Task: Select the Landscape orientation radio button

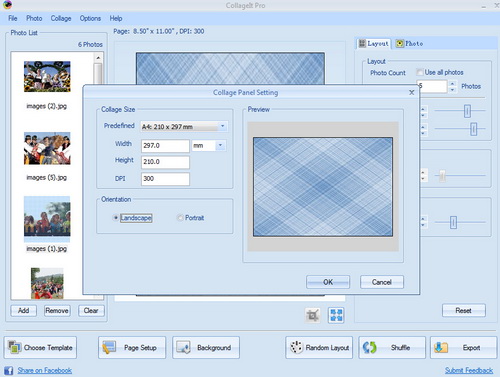Action: tap(115, 218)
